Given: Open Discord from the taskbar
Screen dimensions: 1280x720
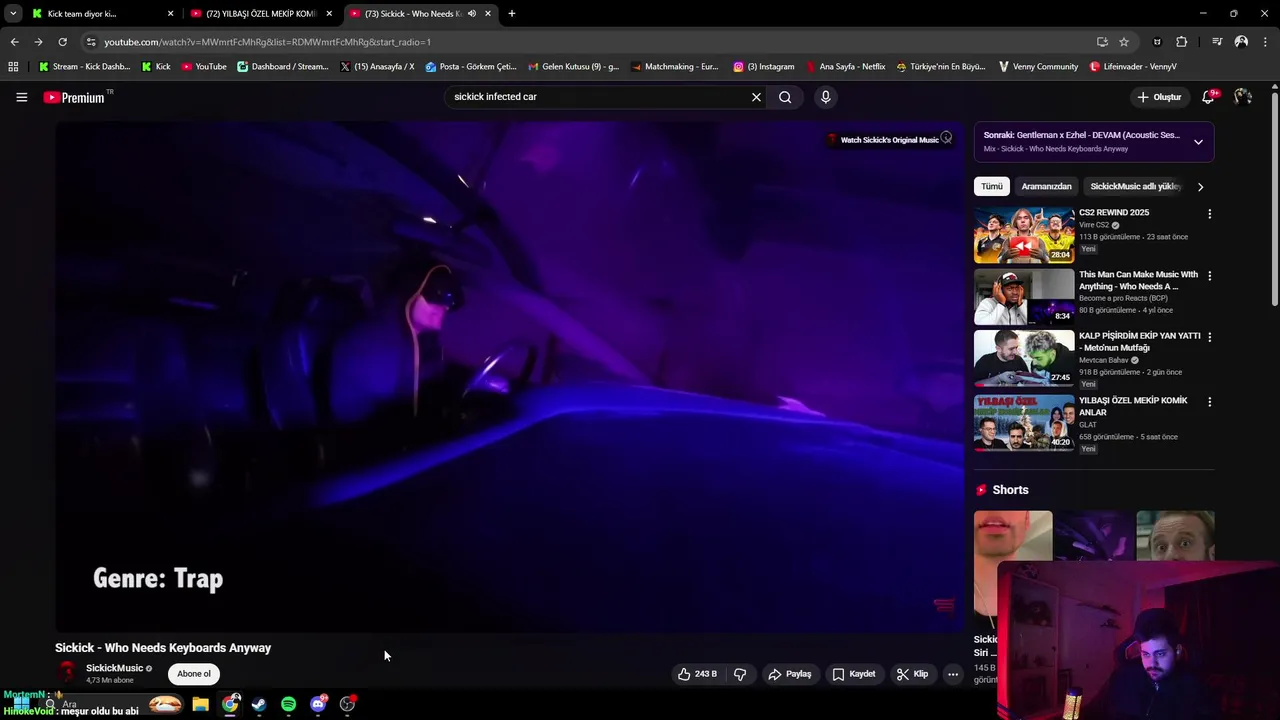Looking at the screenshot, I should point(318,704).
